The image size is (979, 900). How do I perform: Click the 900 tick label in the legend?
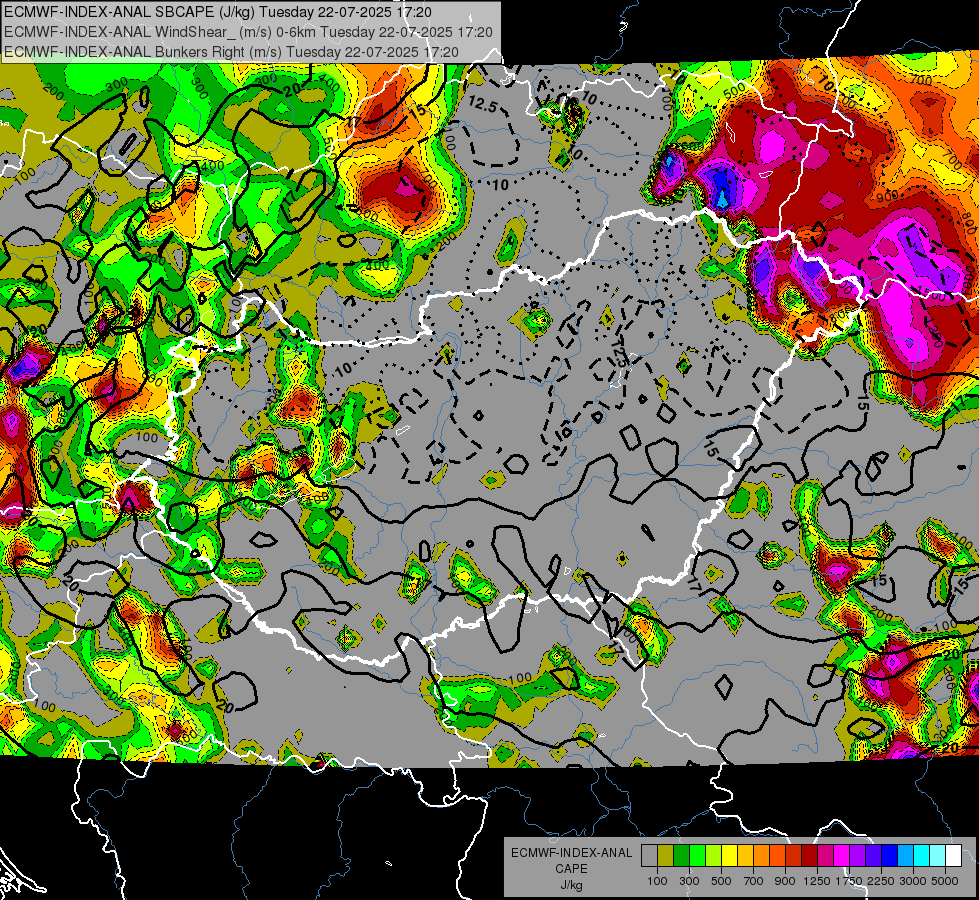point(785,881)
